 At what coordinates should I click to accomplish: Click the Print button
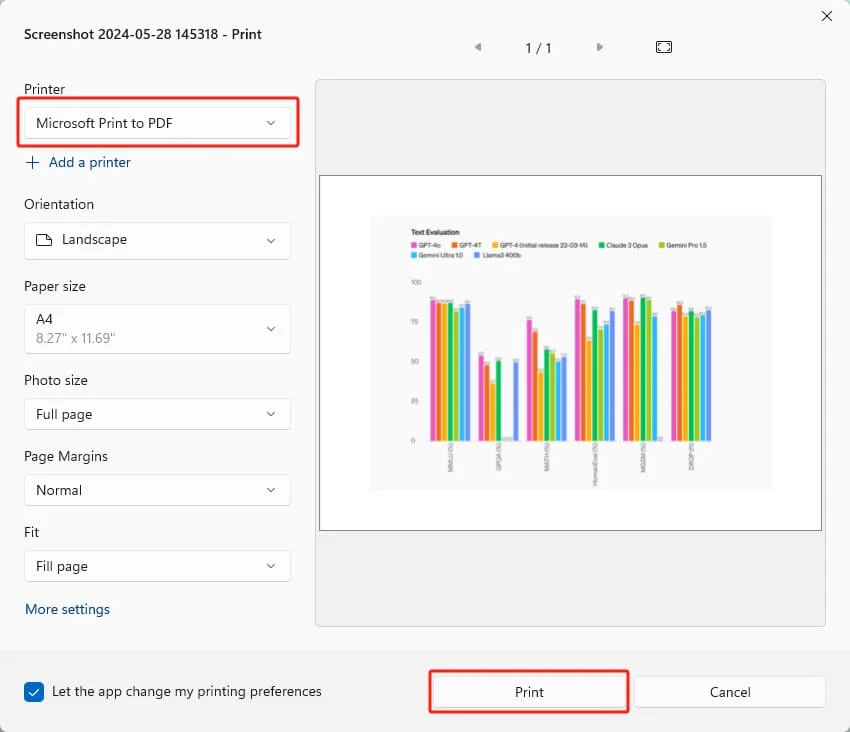(x=529, y=692)
